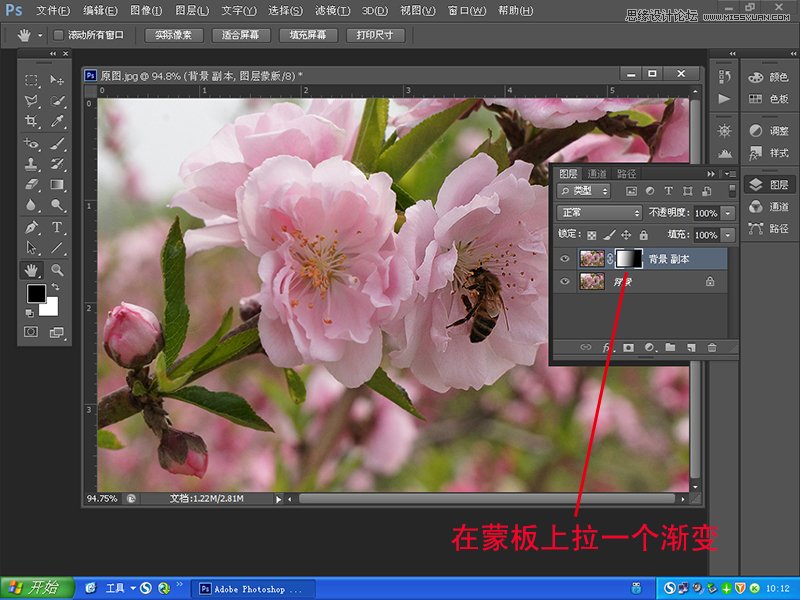800x600 pixels.
Task: Select the Clone Stamp tool
Action: (x=32, y=164)
